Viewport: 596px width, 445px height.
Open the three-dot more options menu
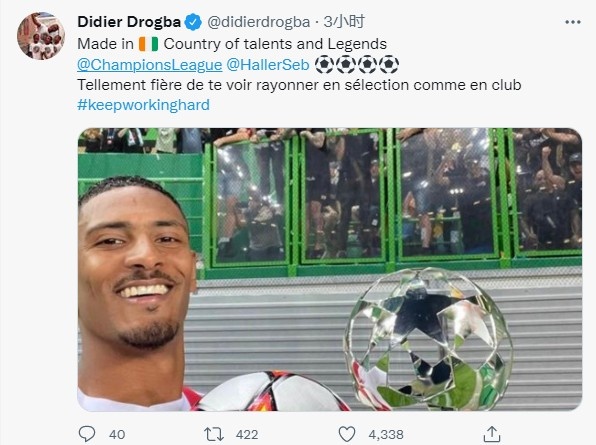click(573, 22)
